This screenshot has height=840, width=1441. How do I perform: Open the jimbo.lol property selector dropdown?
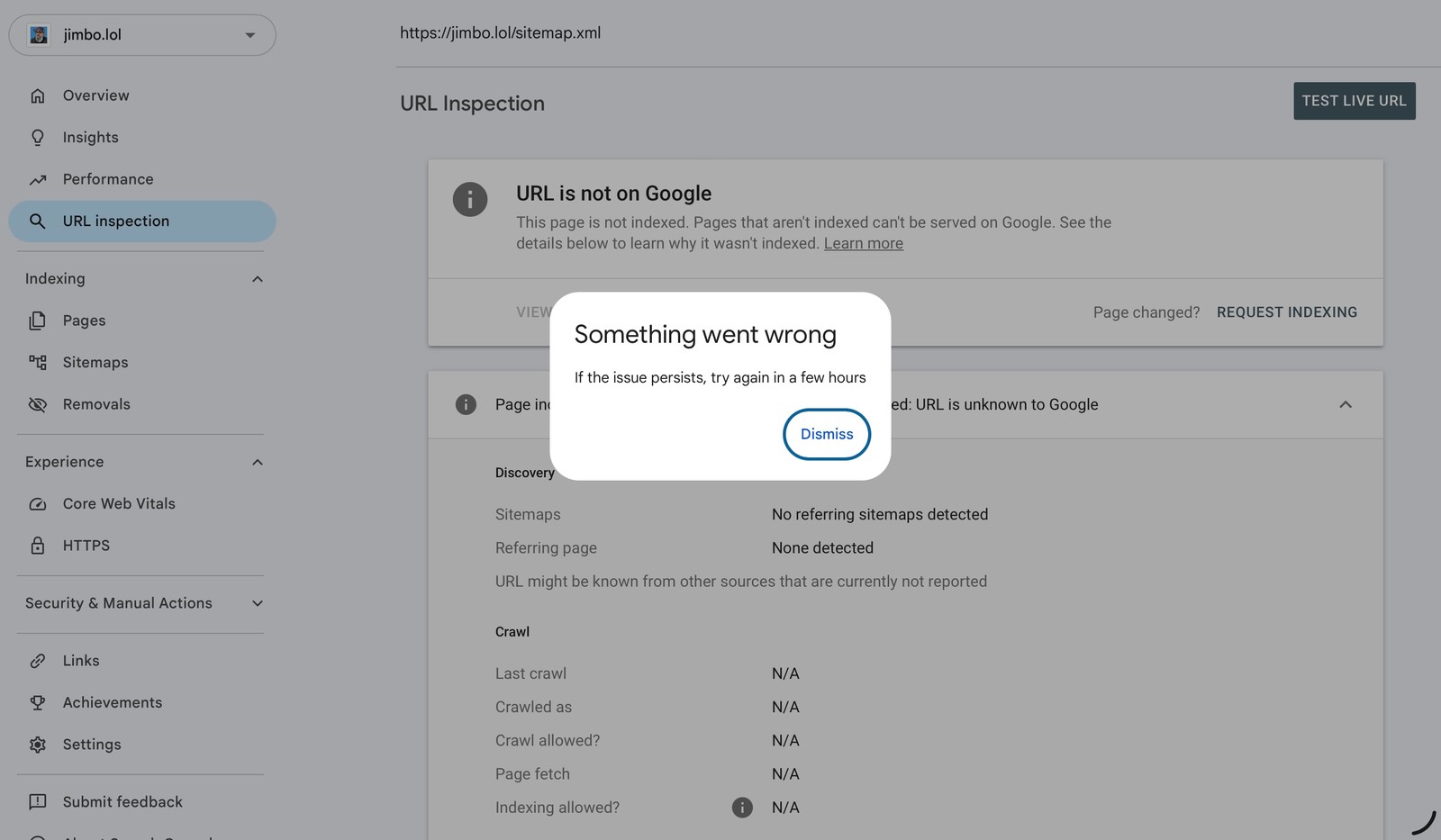pyautogui.click(x=142, y=35)
